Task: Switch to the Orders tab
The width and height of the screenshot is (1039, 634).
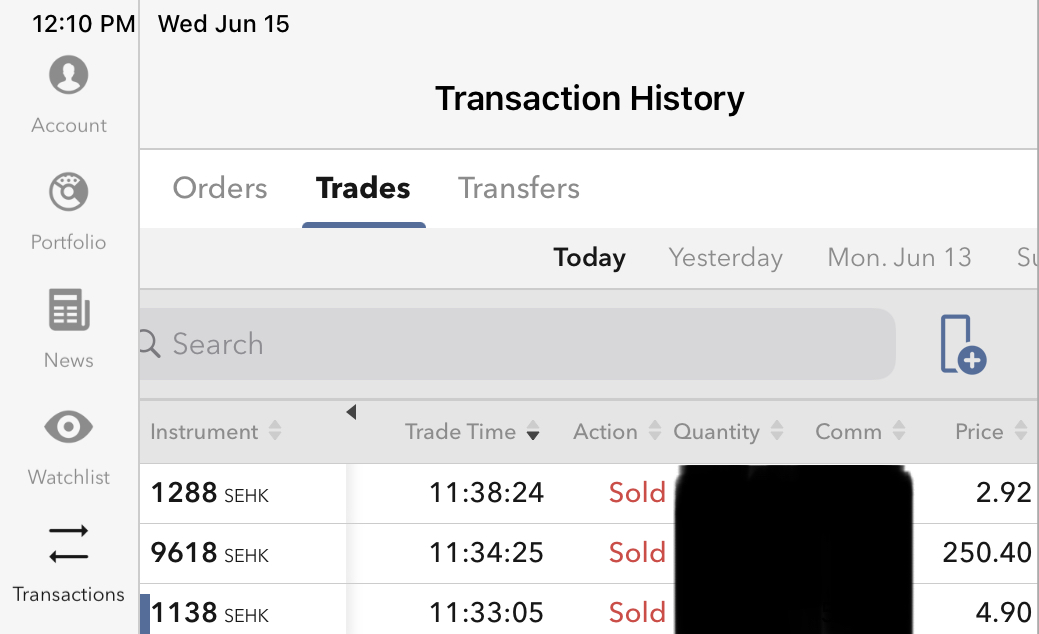Action: tap(220, 188)
